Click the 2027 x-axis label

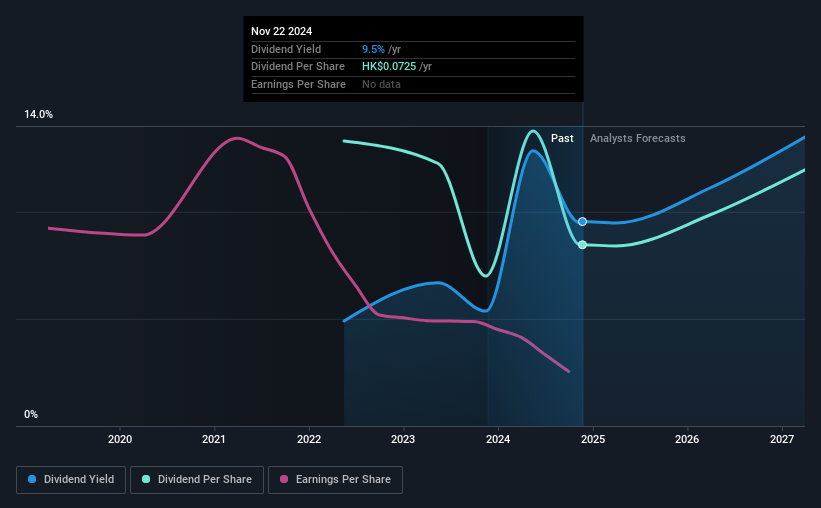click(782, 439)
